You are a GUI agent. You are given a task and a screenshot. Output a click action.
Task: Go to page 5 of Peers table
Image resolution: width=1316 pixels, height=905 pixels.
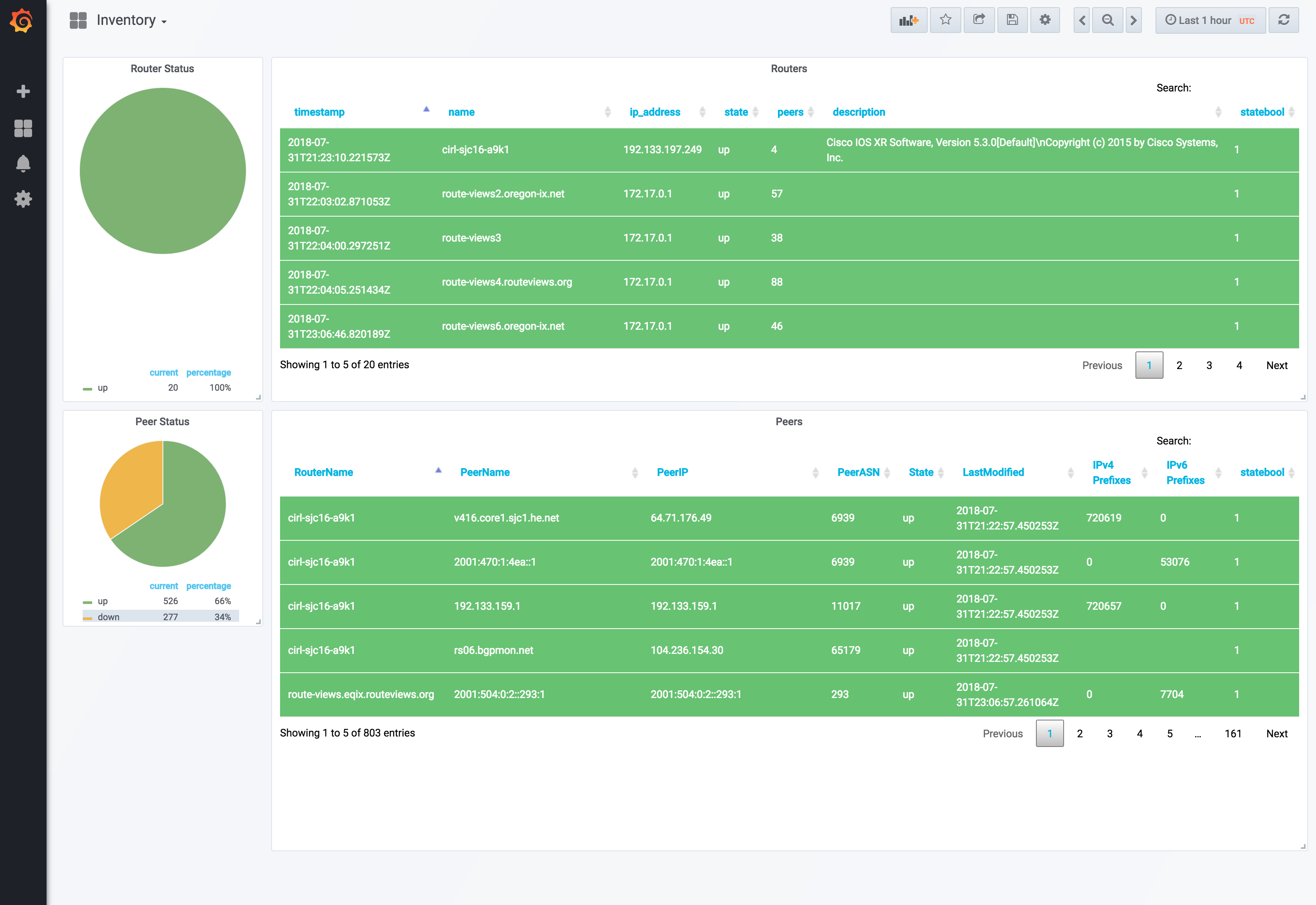pos(1170,734)
